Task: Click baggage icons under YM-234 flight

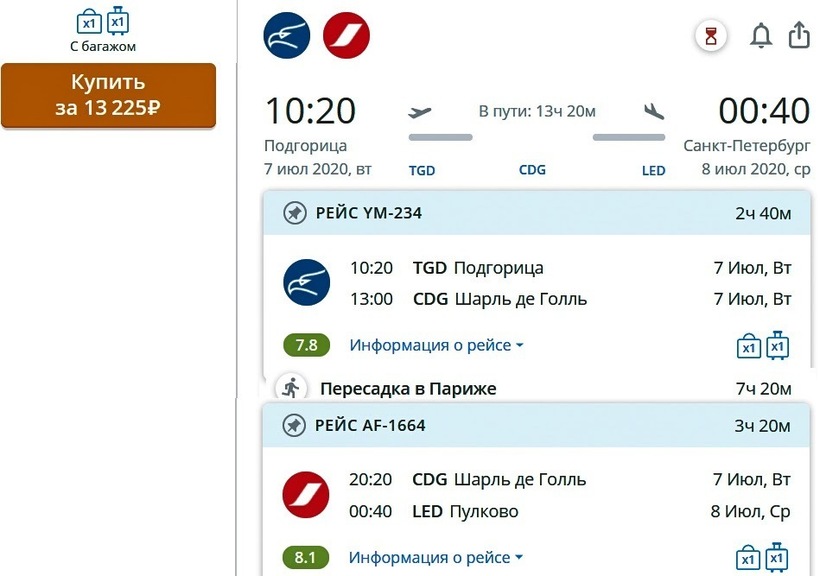Action: click(x=763, y=344)
